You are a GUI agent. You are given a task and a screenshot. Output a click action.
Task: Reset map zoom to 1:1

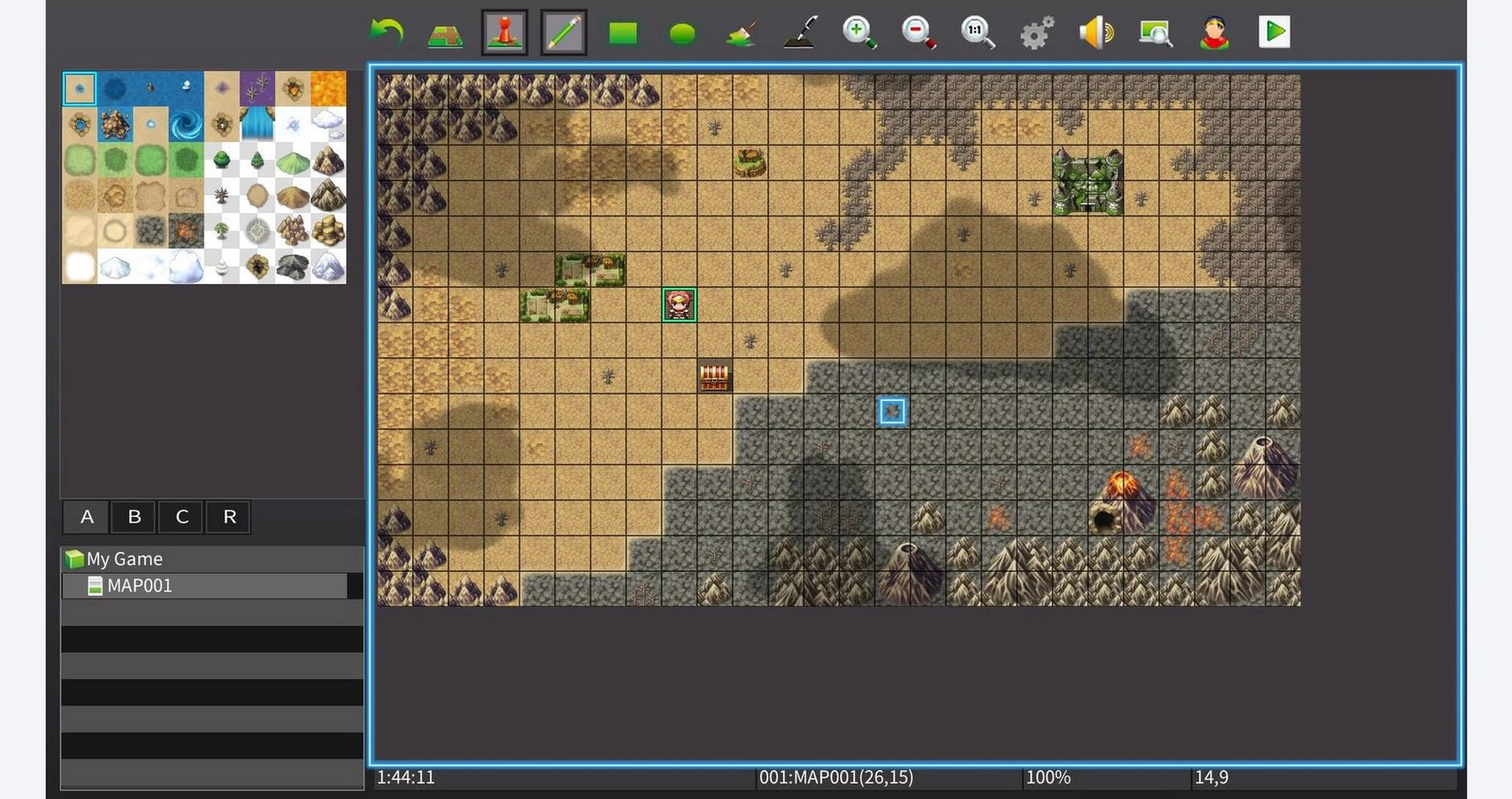977,32
